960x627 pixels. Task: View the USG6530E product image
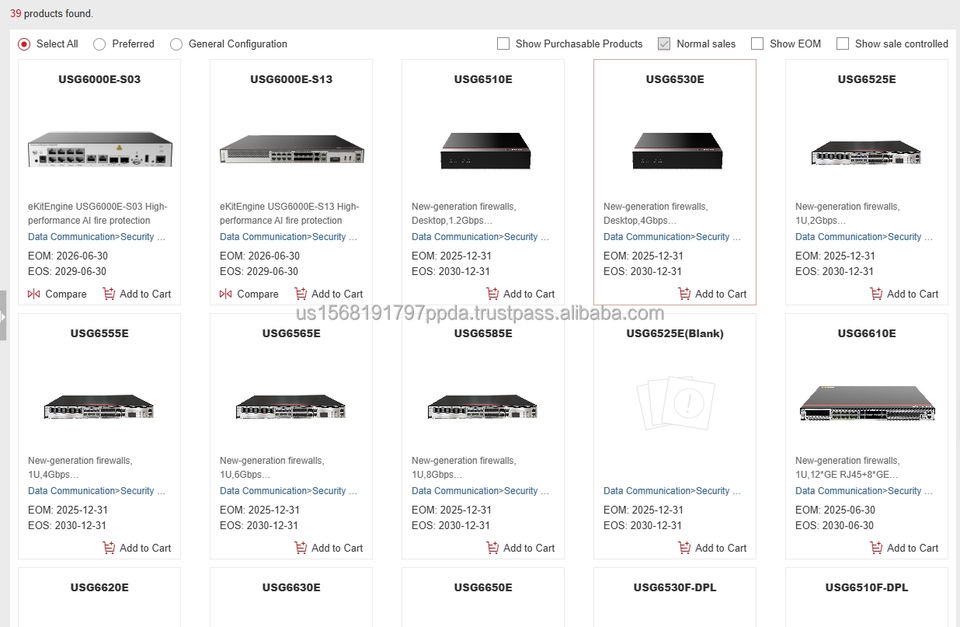point(677,151)
